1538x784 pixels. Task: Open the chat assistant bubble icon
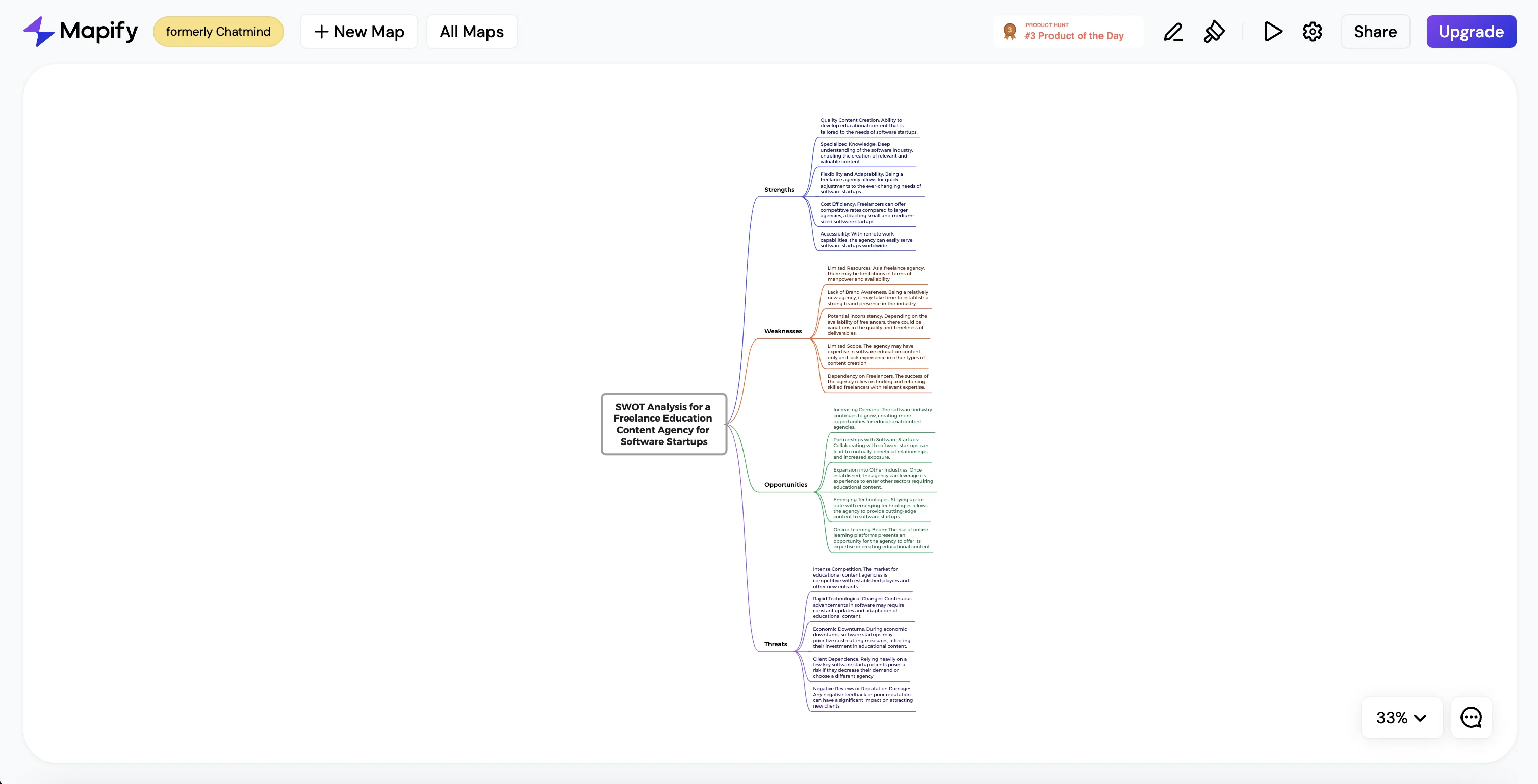(1471, 717)
